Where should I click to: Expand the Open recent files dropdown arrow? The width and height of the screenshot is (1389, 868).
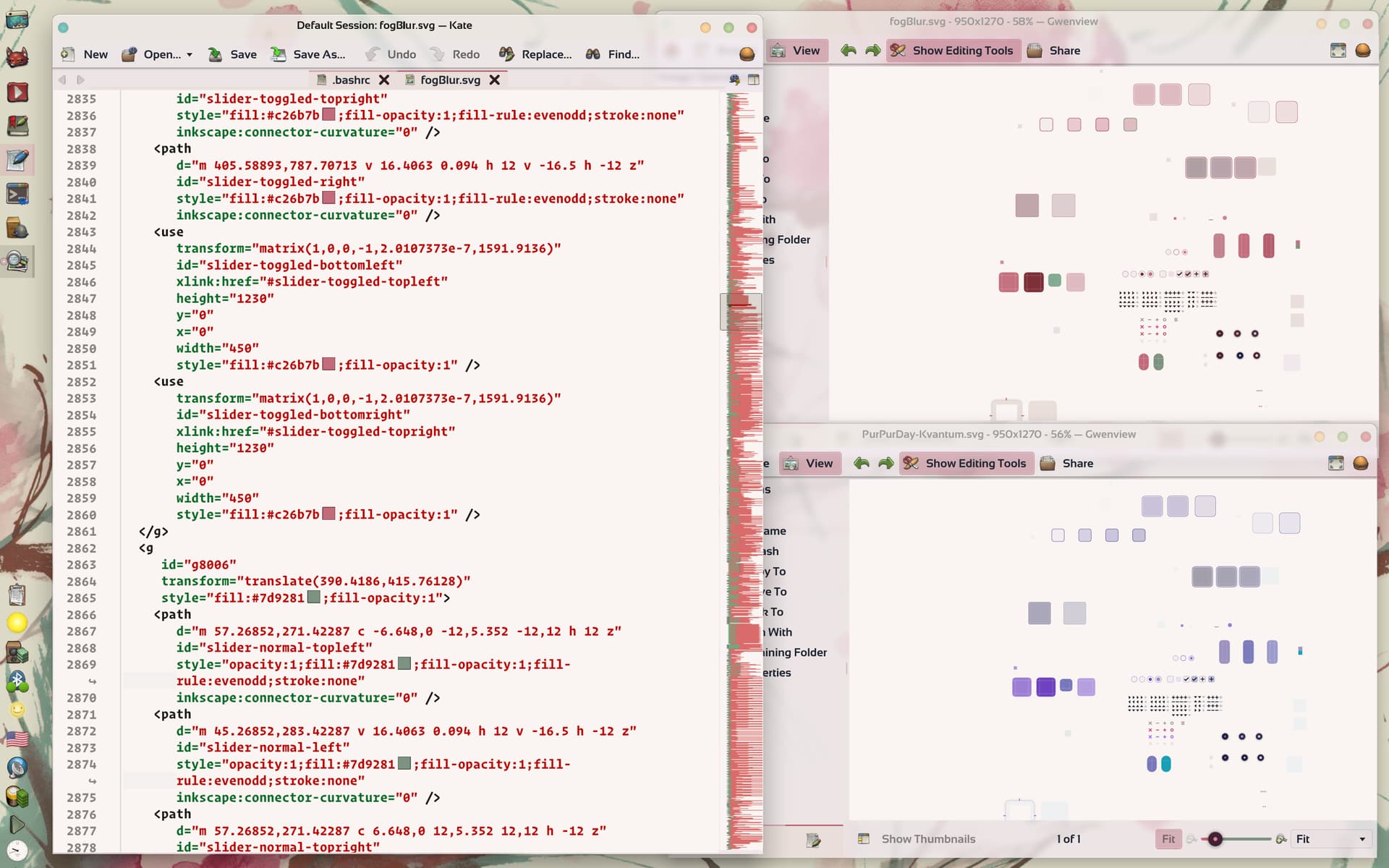pos(190,55)
